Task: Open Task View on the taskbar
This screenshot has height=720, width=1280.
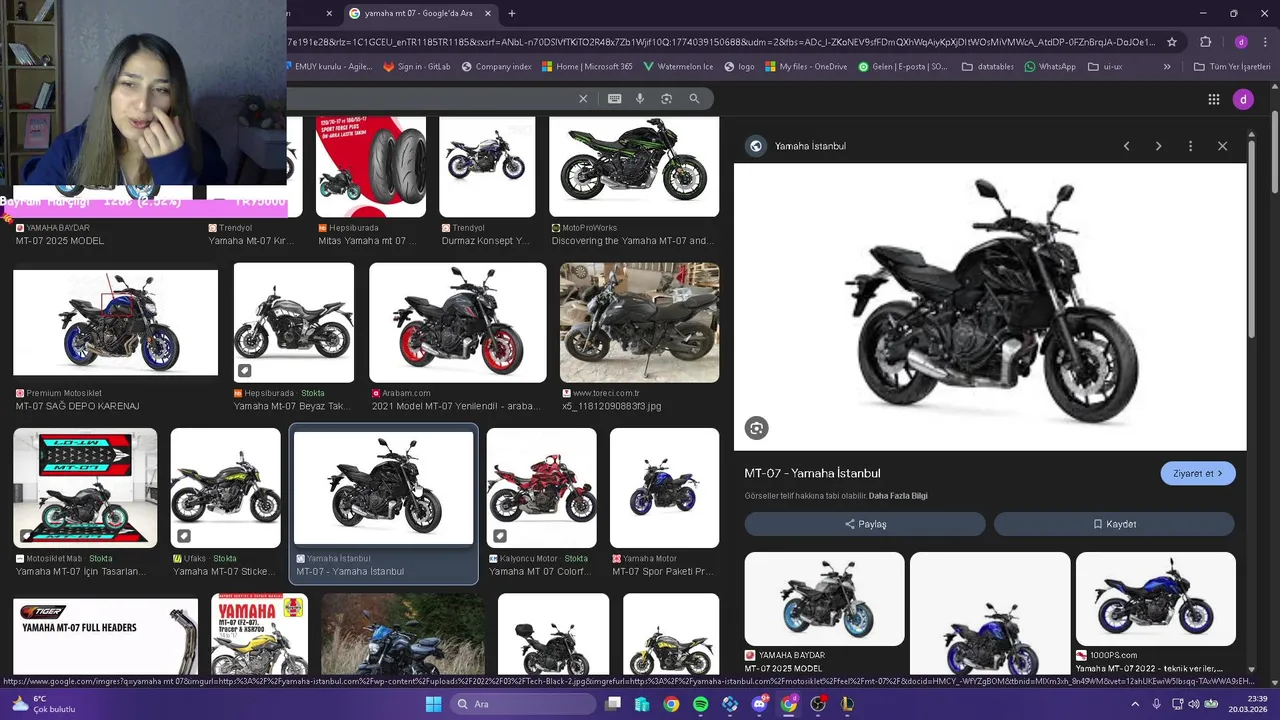Action: click(x=613, y=704)
